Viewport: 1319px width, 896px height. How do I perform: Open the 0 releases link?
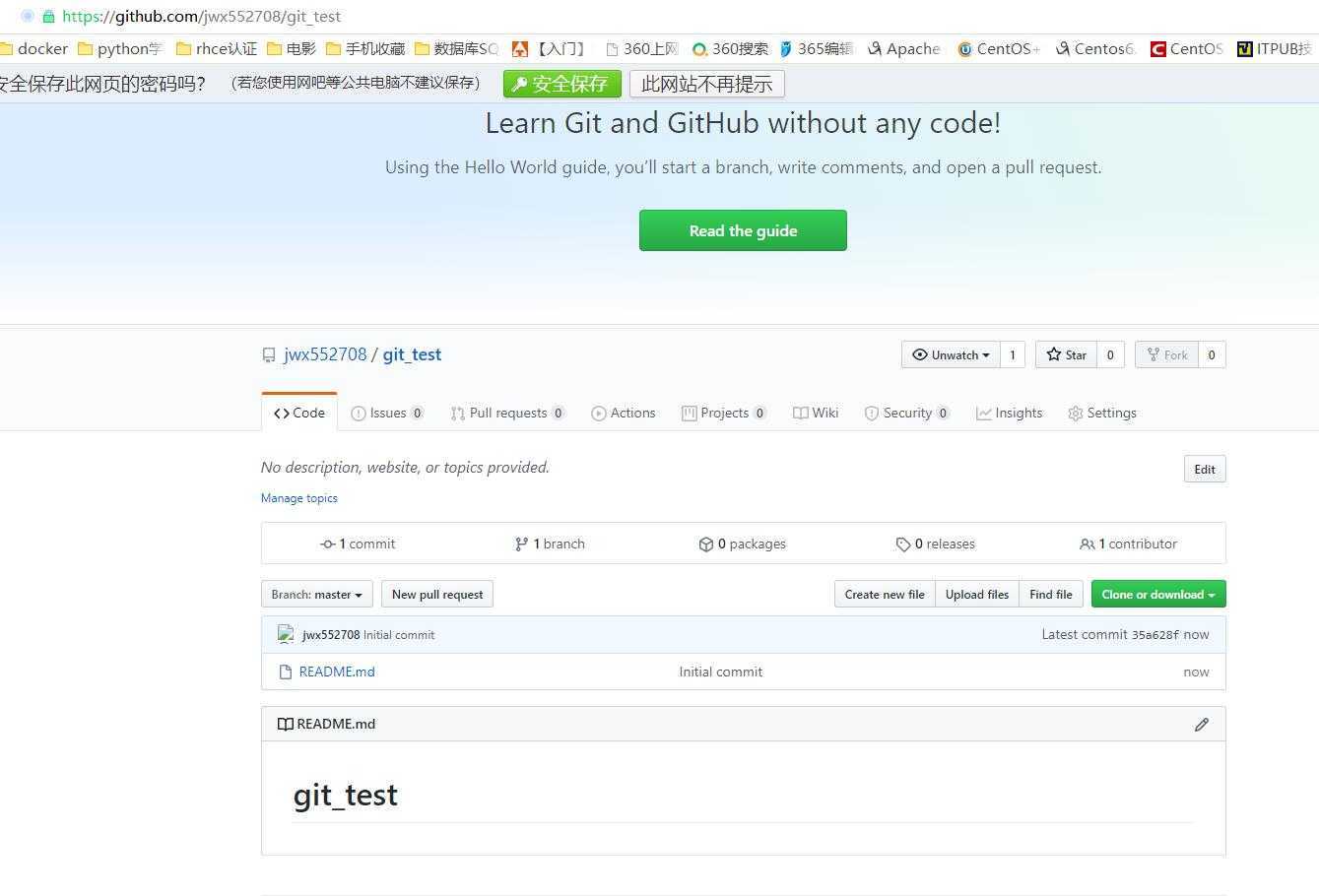[936, 544]
